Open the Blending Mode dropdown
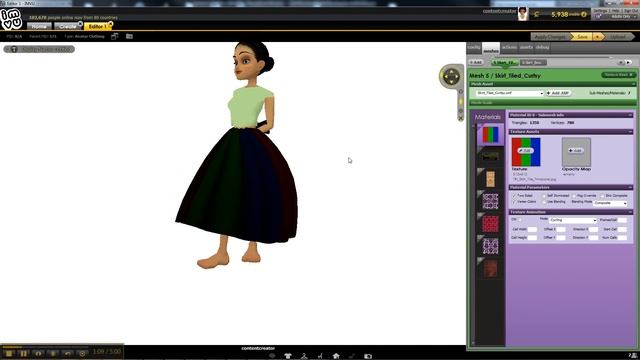The width and height of the screenshot is (640, 360). (x=610, y=203)
